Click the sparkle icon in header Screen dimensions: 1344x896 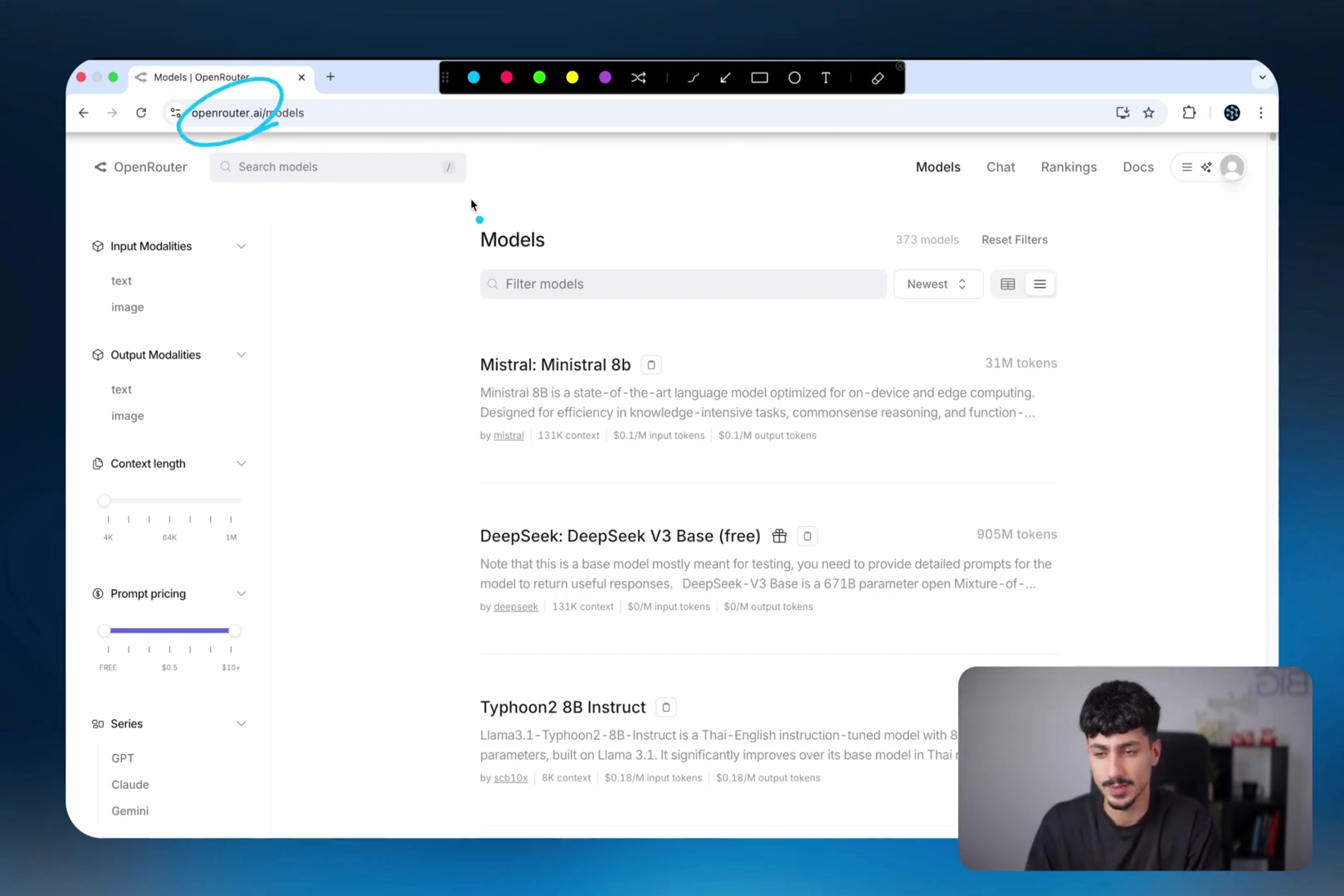(x=1206, y=168)
